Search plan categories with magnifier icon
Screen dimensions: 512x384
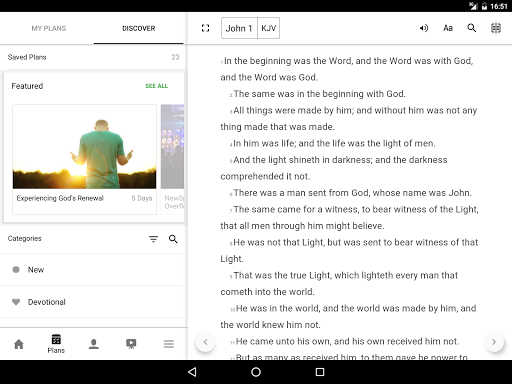[173, 239]
